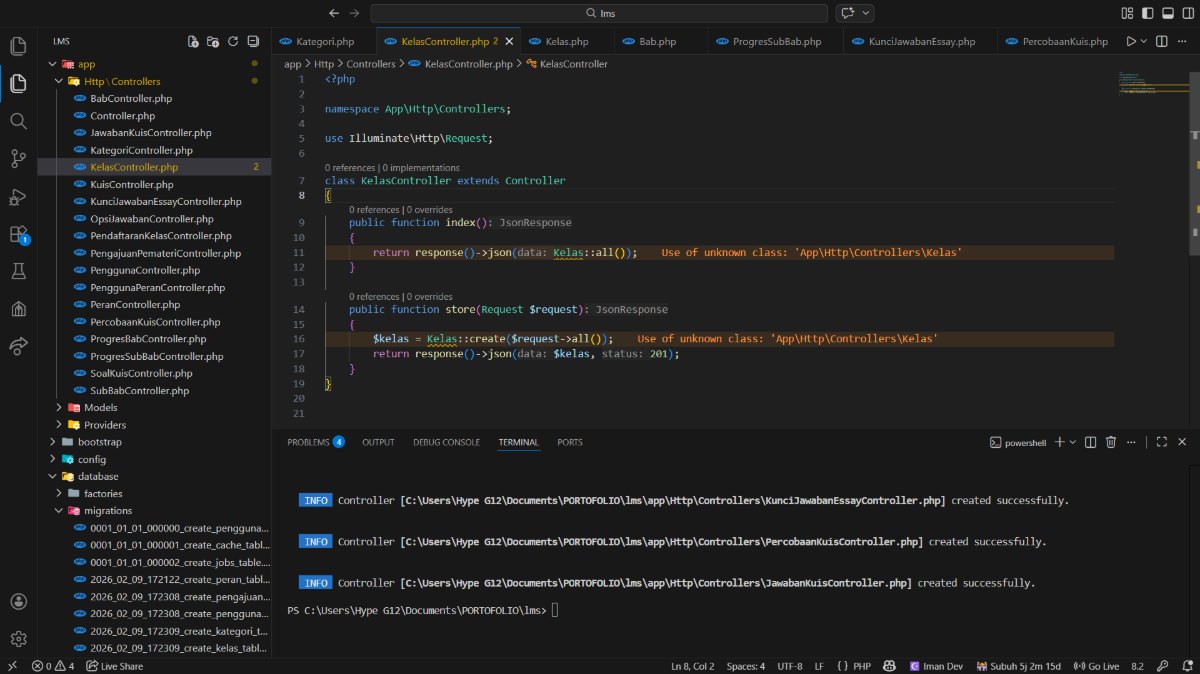Split the editor to the right

tap(1162, 42)
